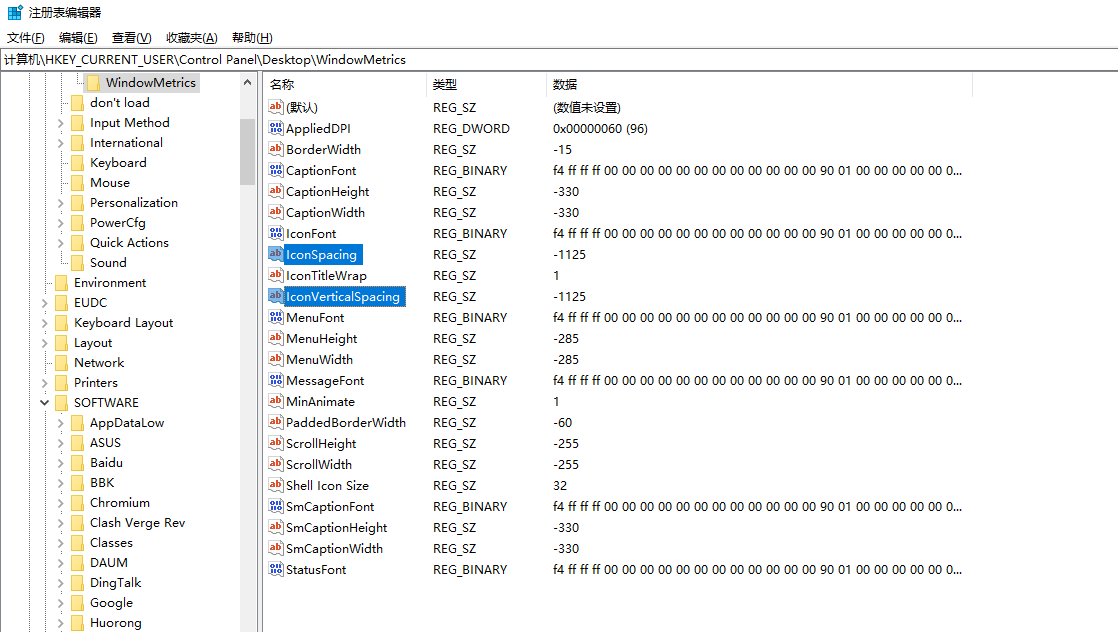The height and width of the screenshot is (632, 1118).
Task: Click the AppliedDPI data 0x00000060 (96)
Action: pyautogui.click(x=600, y=128)
